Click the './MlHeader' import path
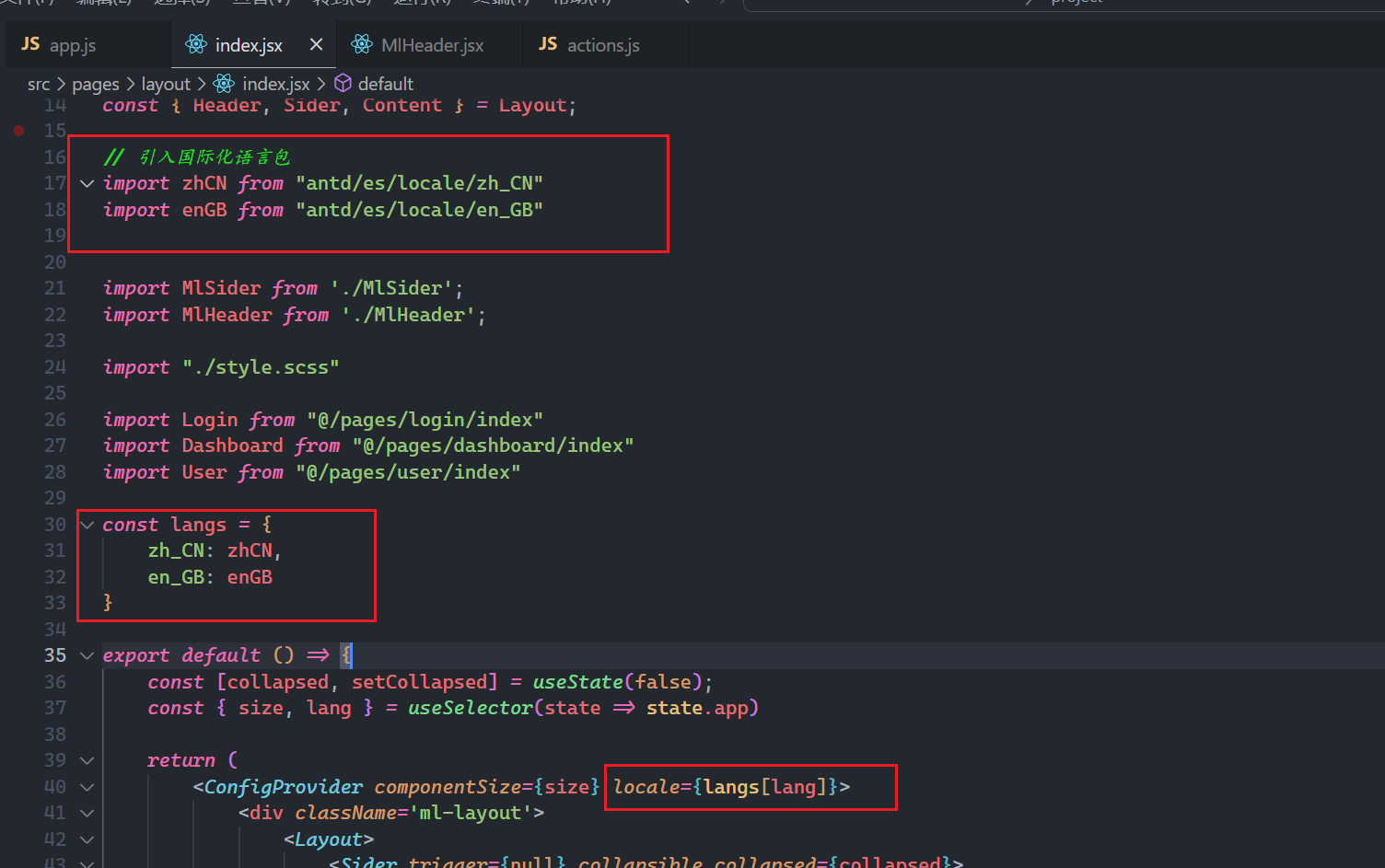Image resolution: width=1385 pixels, height=868 pixels. pos(408,315)
